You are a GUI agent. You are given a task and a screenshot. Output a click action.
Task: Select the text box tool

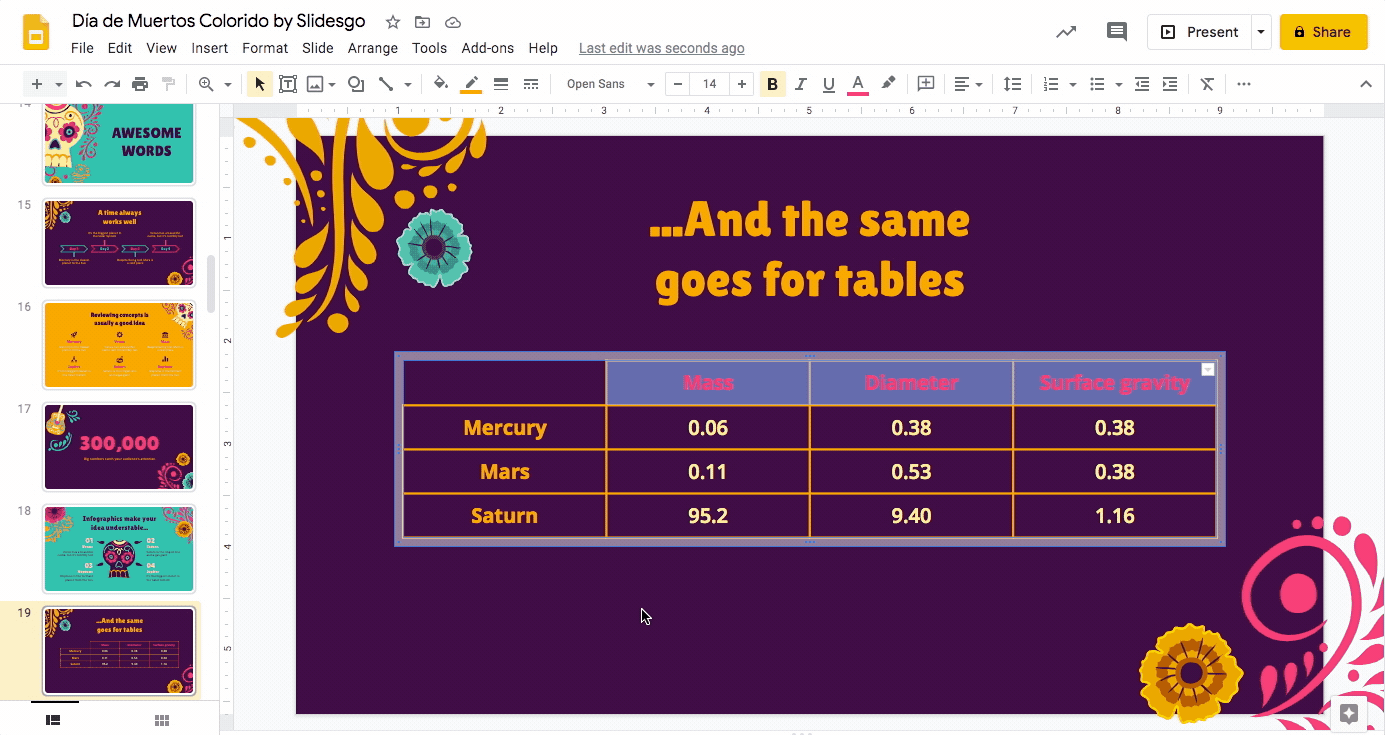(288, 84)
